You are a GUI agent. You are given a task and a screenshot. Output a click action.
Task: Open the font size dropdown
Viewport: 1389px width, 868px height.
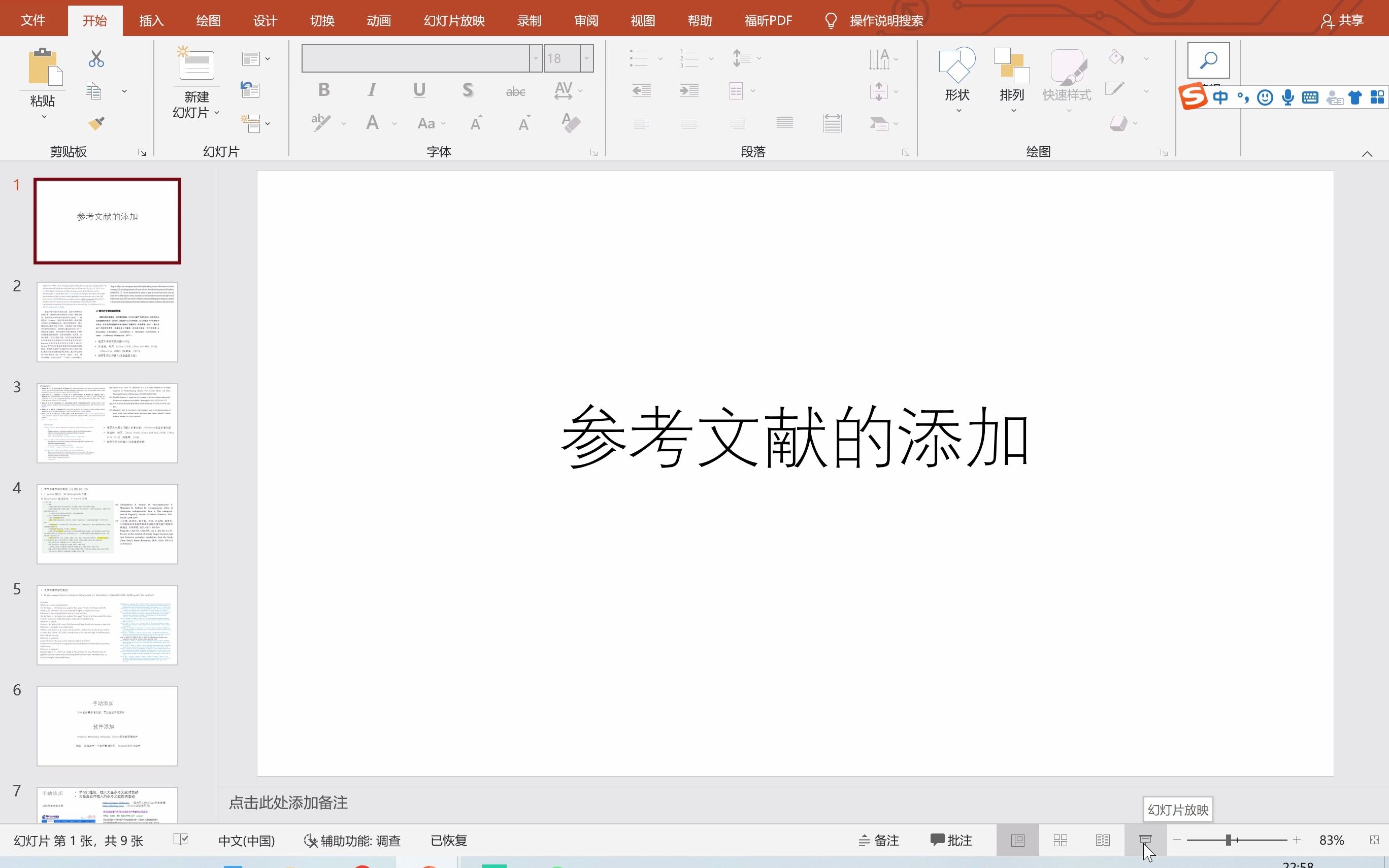[586, 58]
